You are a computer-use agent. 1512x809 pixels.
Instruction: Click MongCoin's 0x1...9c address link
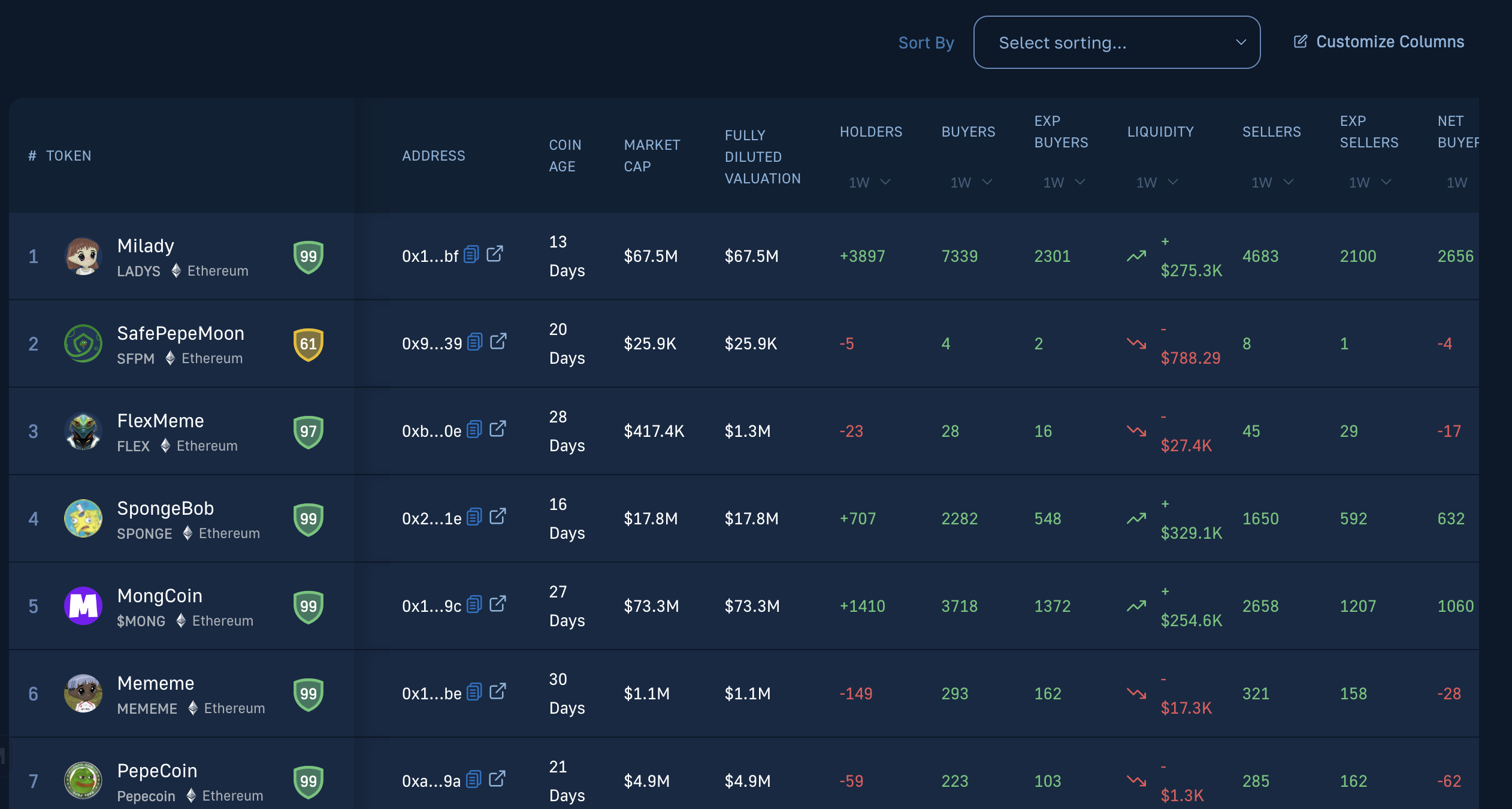pyautogui.click(x=431, y=605)
